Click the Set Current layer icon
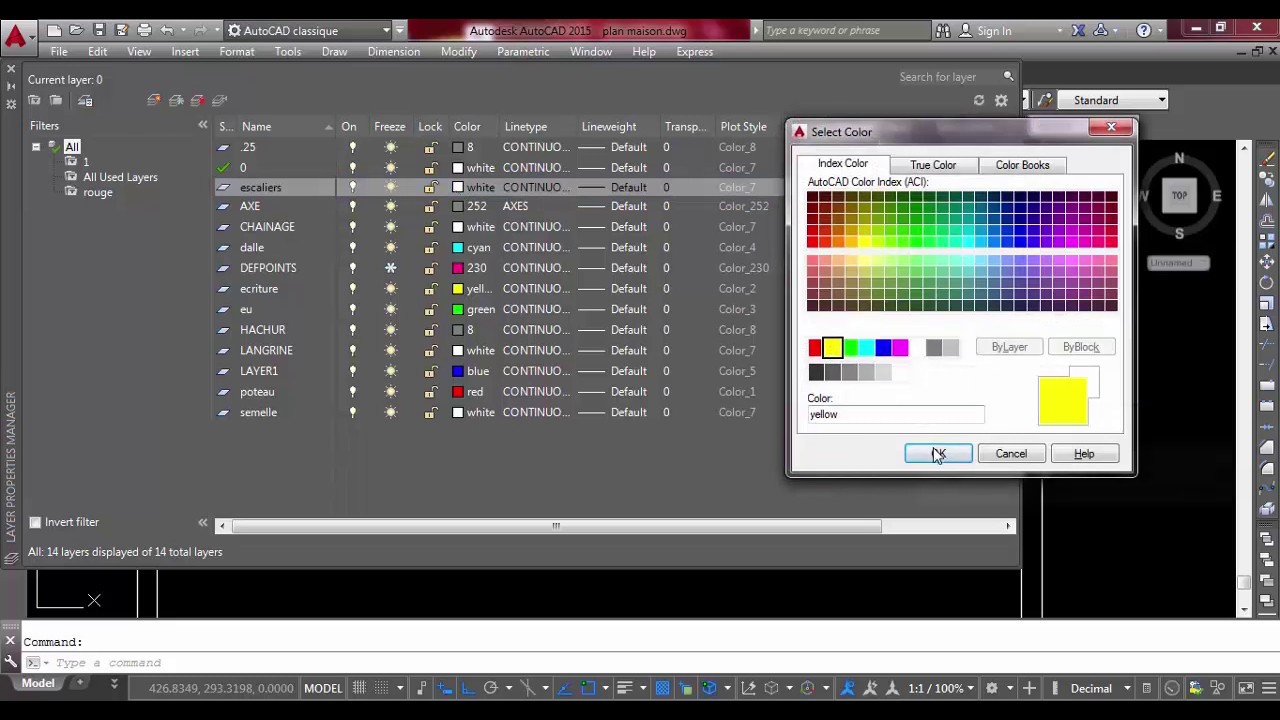The image size is (1280, 720). click(x=220, y=100)
